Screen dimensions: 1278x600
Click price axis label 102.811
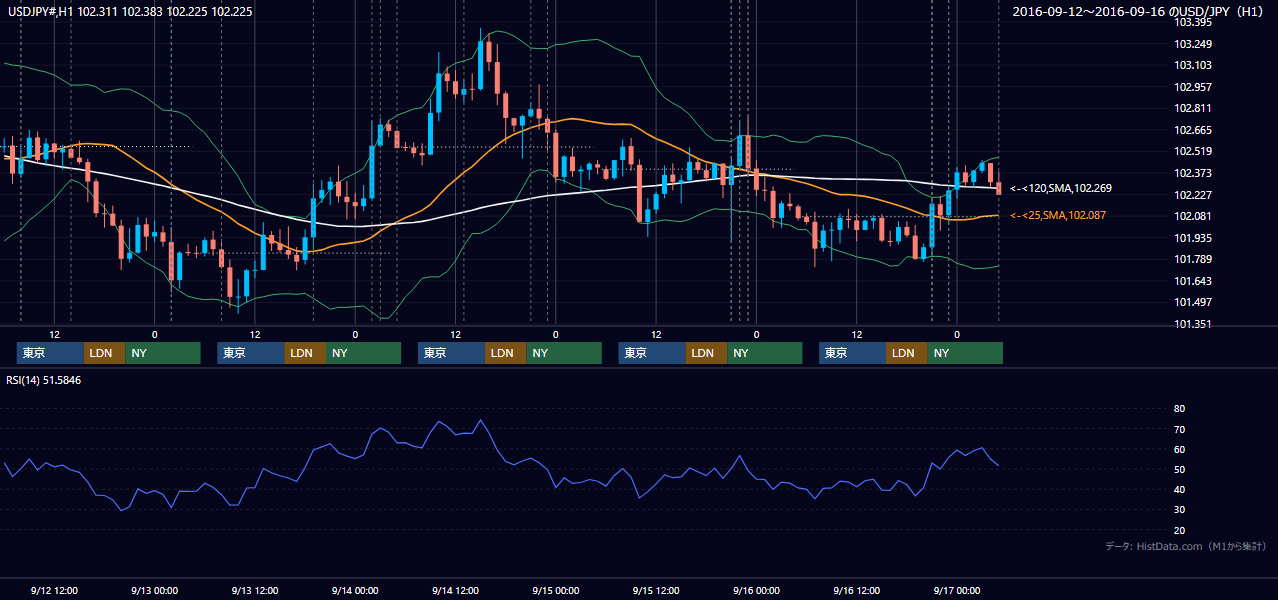click(1193, 108)
